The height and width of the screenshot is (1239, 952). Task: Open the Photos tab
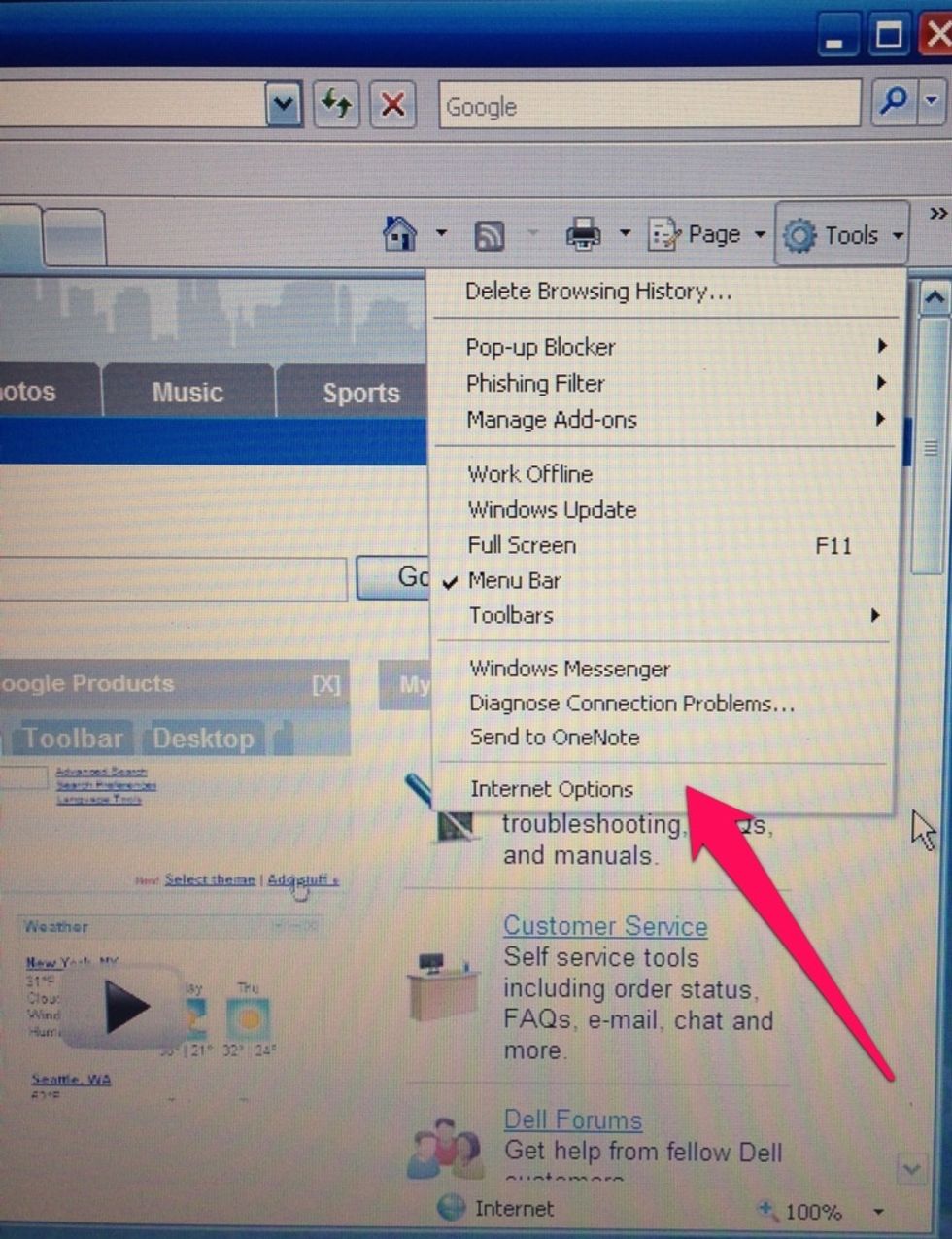click(49, 393)
